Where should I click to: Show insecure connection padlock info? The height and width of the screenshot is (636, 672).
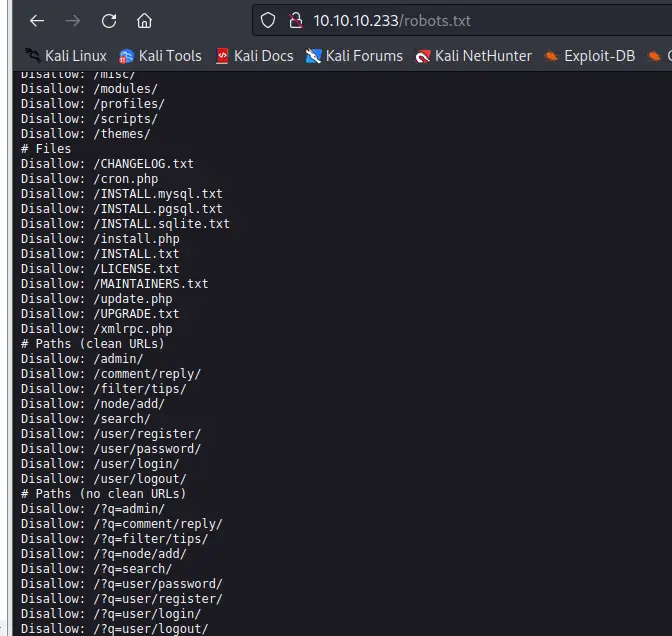pos(295,20)
